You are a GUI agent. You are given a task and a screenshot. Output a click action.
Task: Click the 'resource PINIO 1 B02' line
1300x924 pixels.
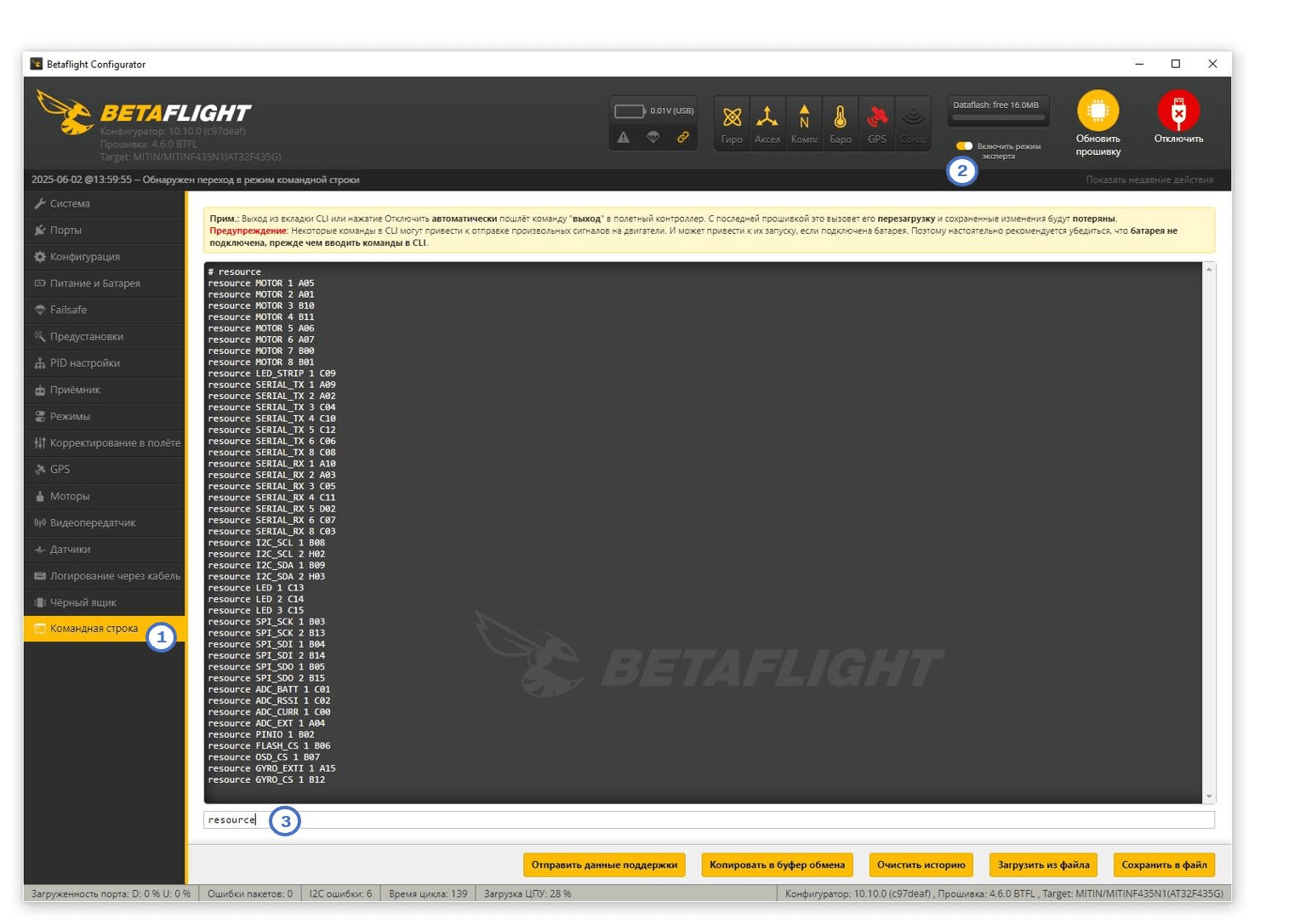tap(261, 735)
